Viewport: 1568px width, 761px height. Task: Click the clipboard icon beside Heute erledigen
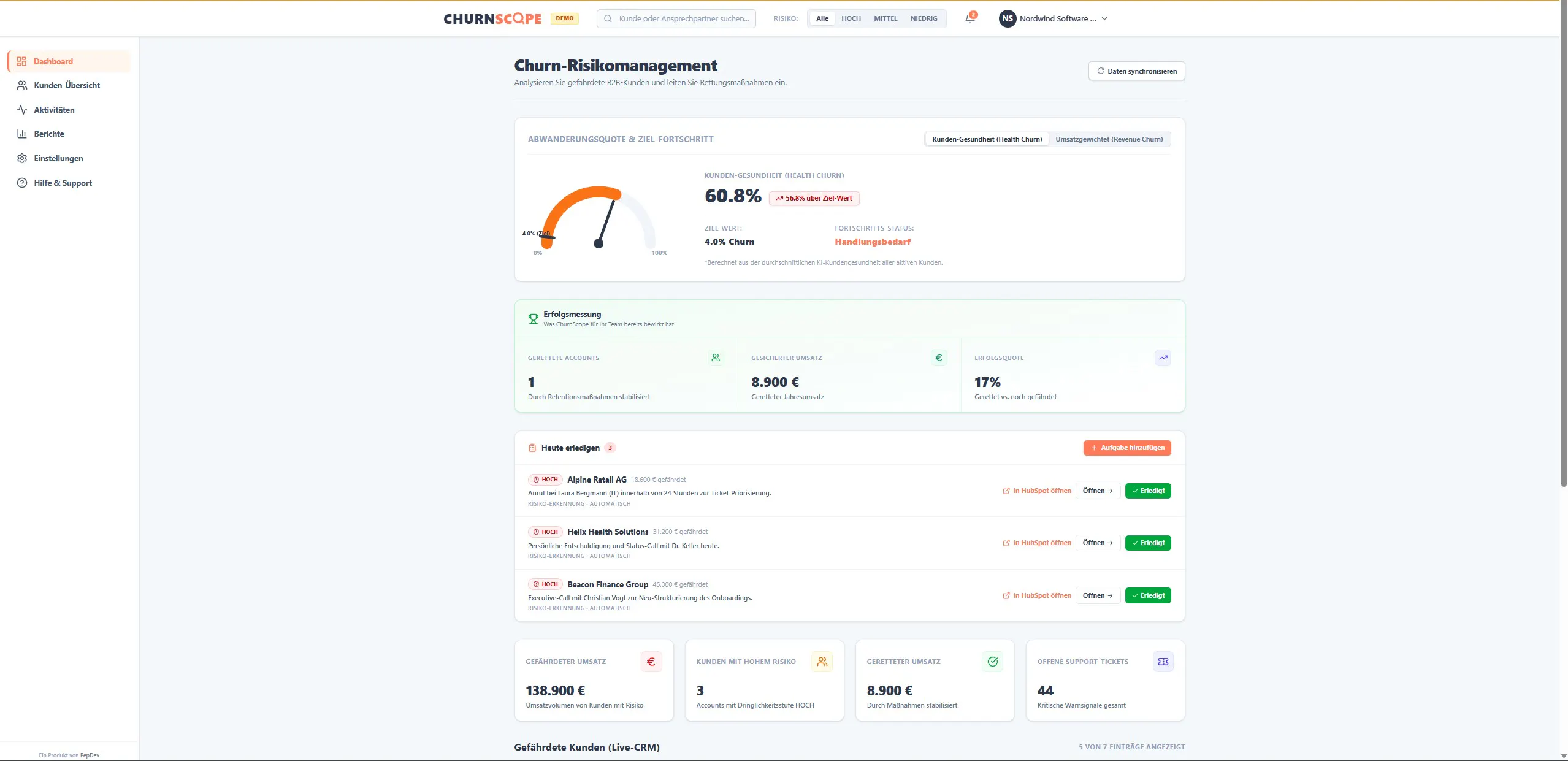532,448
